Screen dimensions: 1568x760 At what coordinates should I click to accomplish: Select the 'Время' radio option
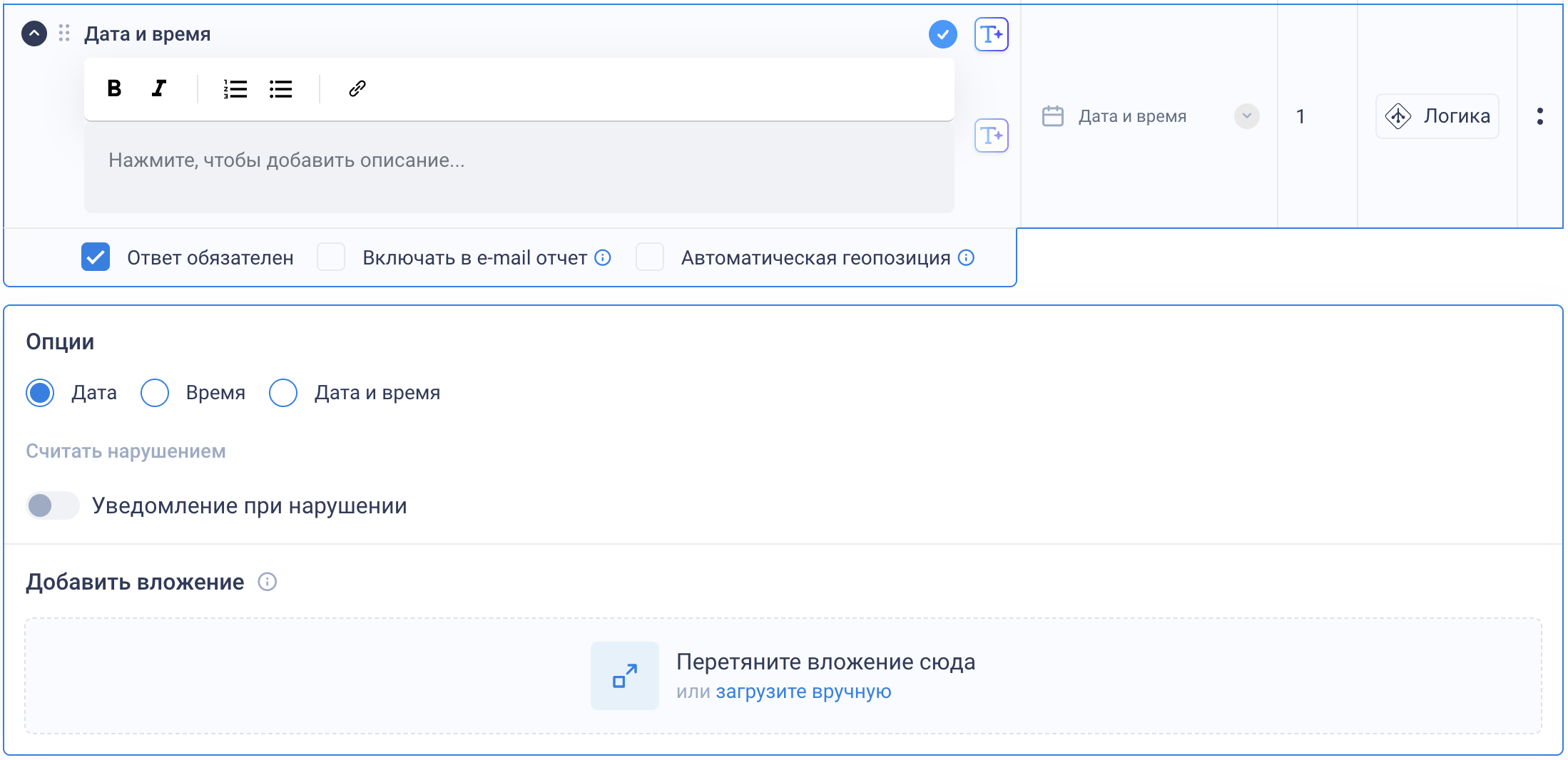click(155, 393)
